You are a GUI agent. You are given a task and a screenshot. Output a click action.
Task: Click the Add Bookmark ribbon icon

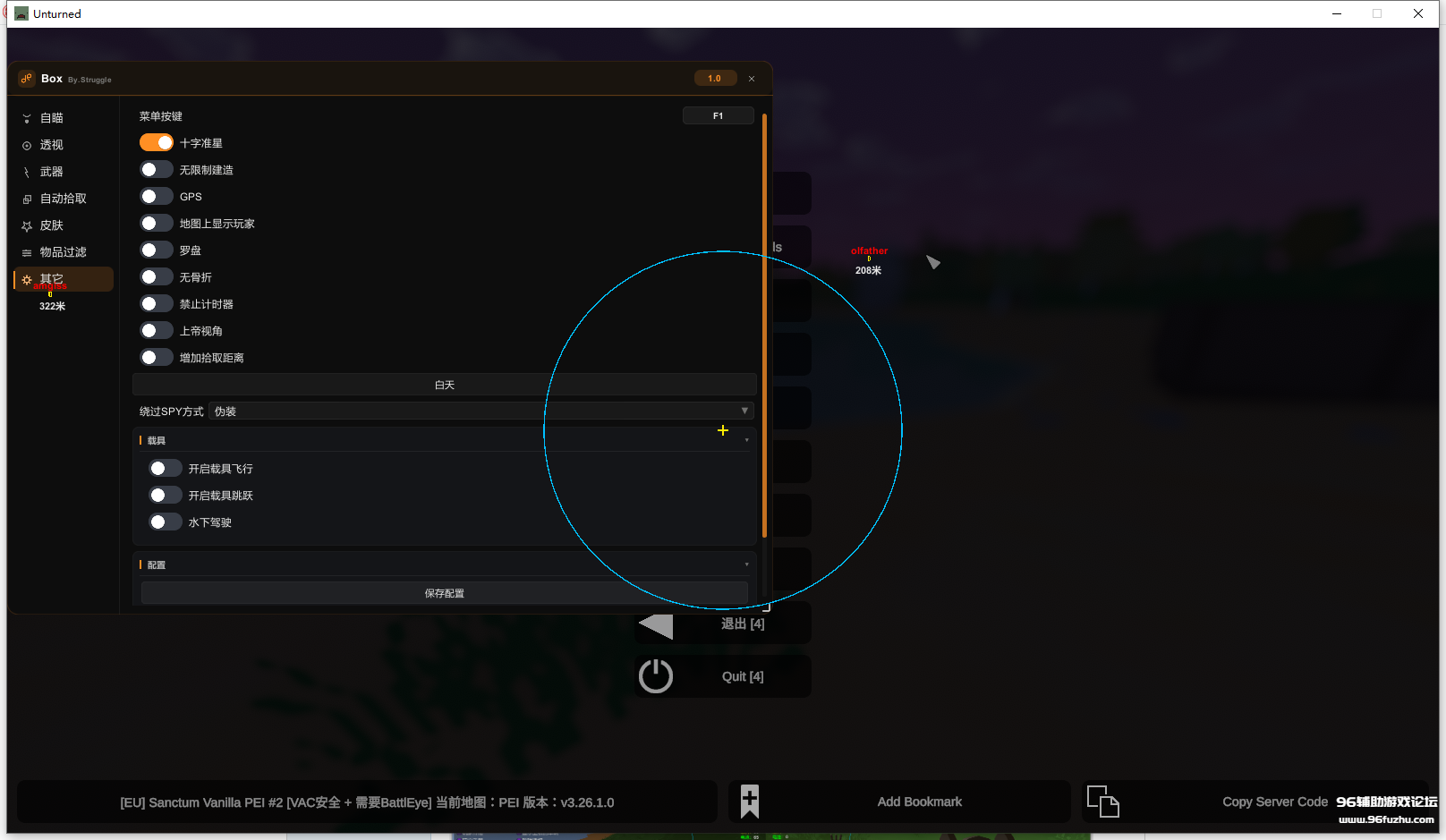[x=750, y=802]
